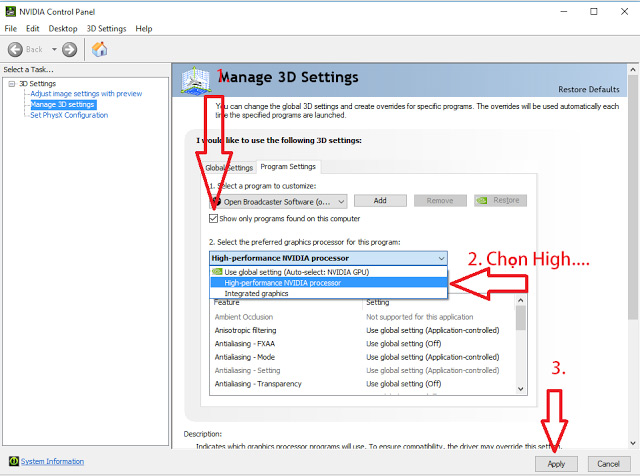Click the Forward navigation arrow icon
The width and height of the screenshot is (640, 476).
coord(69,49)
